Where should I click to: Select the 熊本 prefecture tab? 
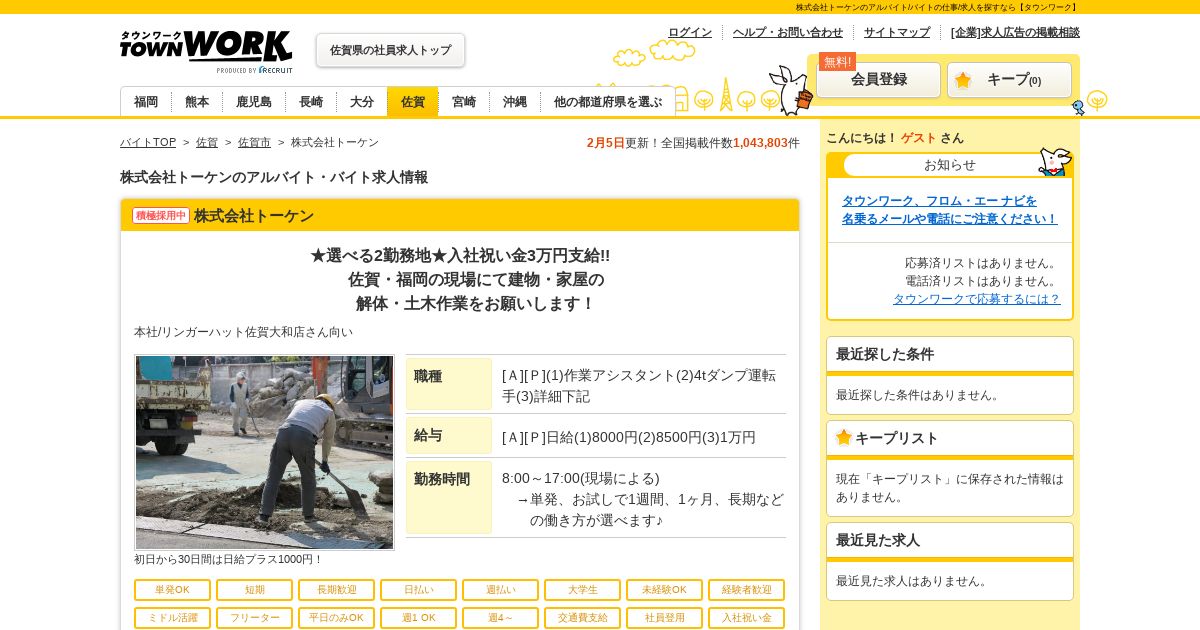[197, 102]
